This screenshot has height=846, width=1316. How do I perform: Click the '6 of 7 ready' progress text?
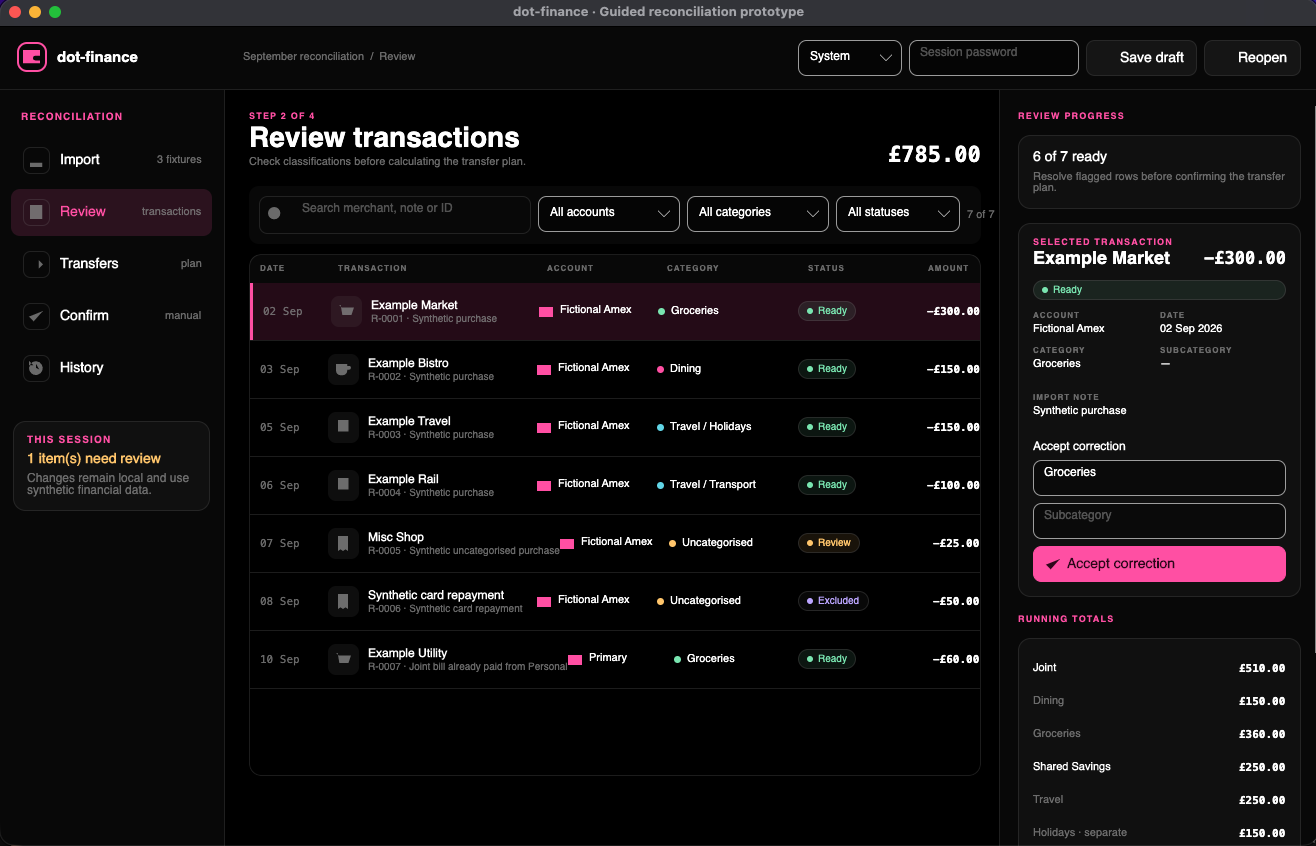click(x=1070, y=157)
